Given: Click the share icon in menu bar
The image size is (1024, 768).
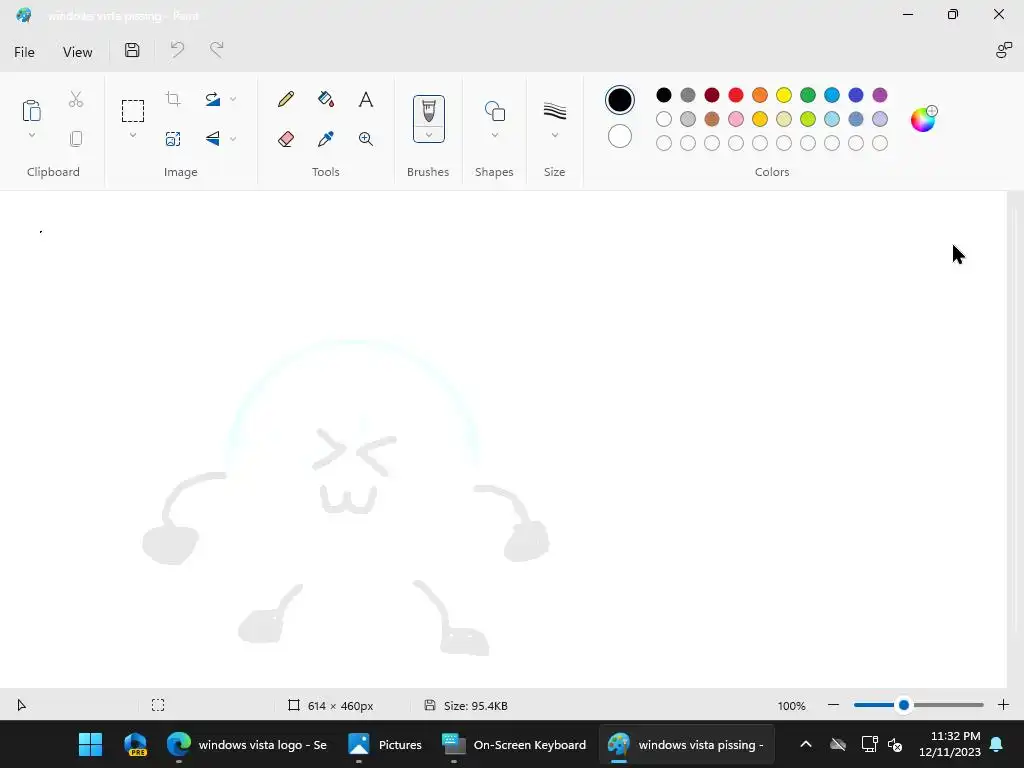Looking at the screenshot, I should (x=1003, y=50).
